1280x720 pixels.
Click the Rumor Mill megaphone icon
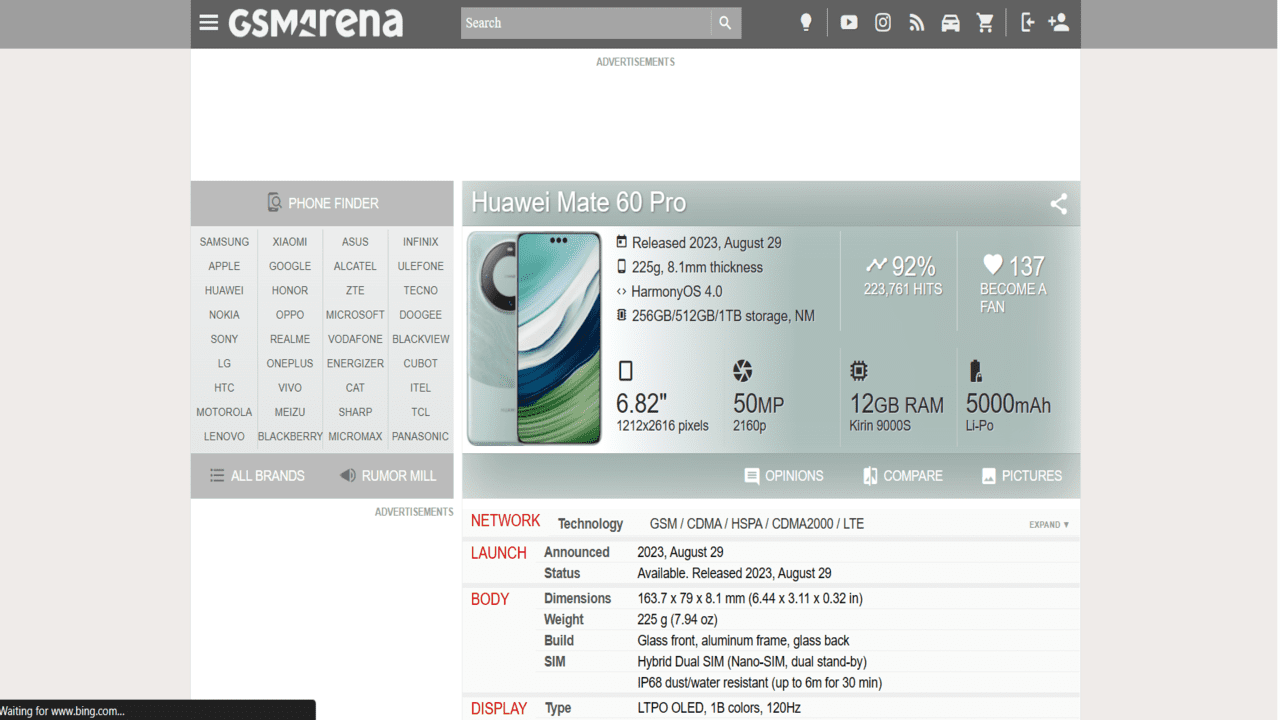[x=347, y=475]
